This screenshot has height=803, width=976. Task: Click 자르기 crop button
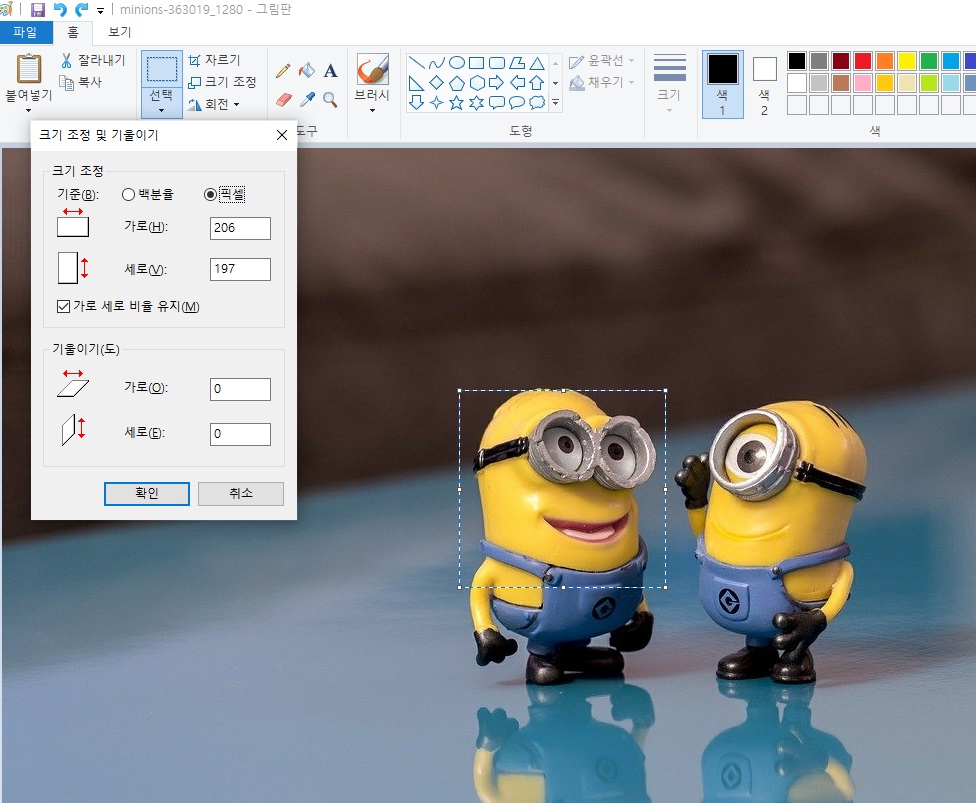(215, 60)
